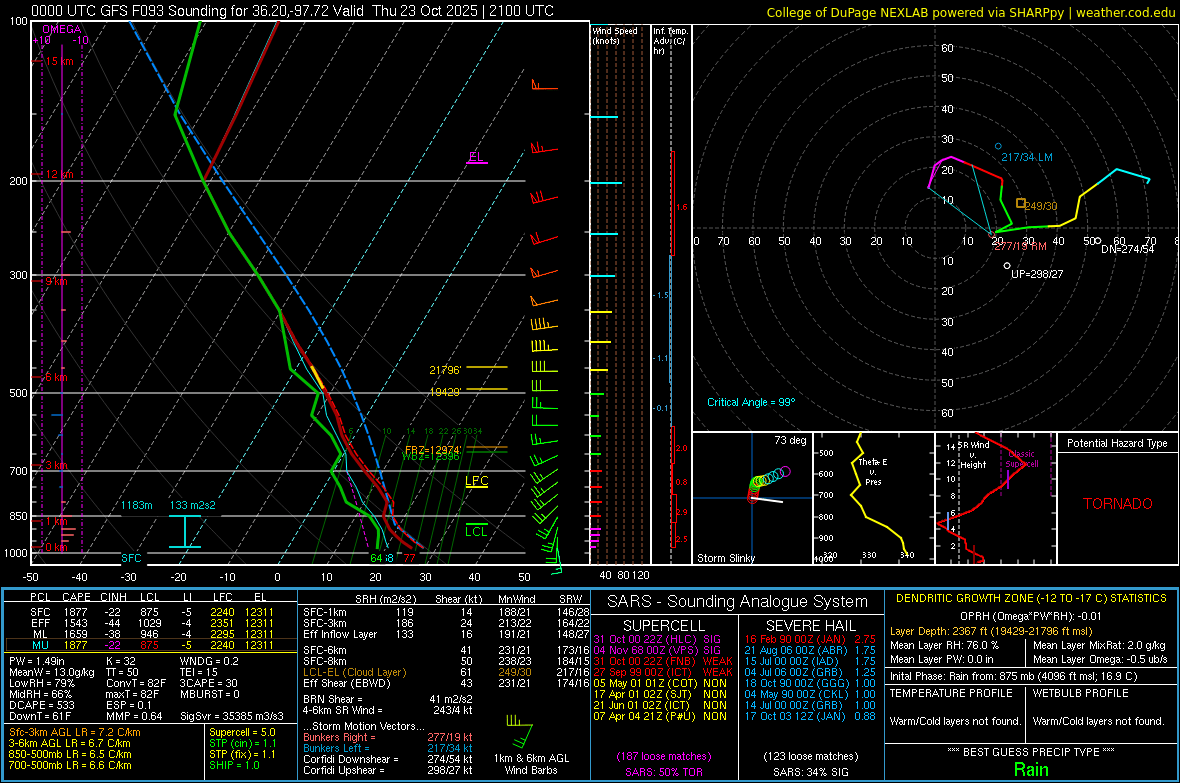This screenshot has height=783, width=1180.
Task: Click the 277/19 RM hodograph label
Action: click(1020, 246)
